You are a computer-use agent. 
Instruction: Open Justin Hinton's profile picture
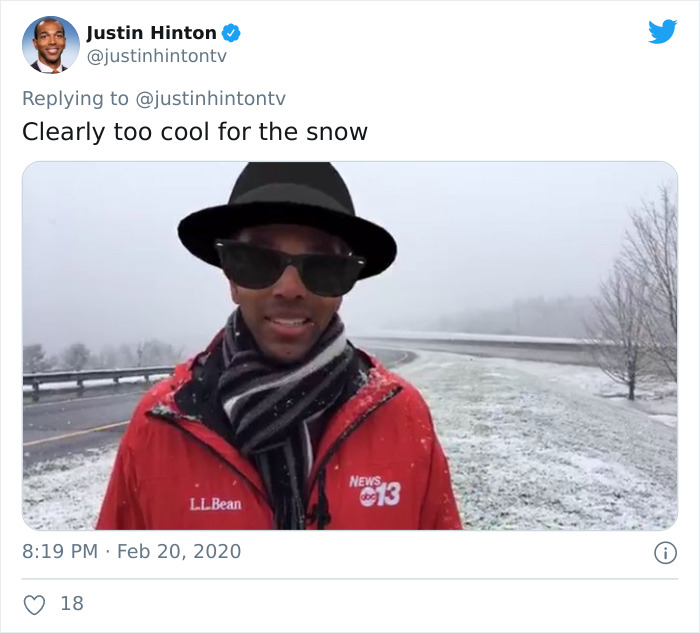tap(51, 45)
